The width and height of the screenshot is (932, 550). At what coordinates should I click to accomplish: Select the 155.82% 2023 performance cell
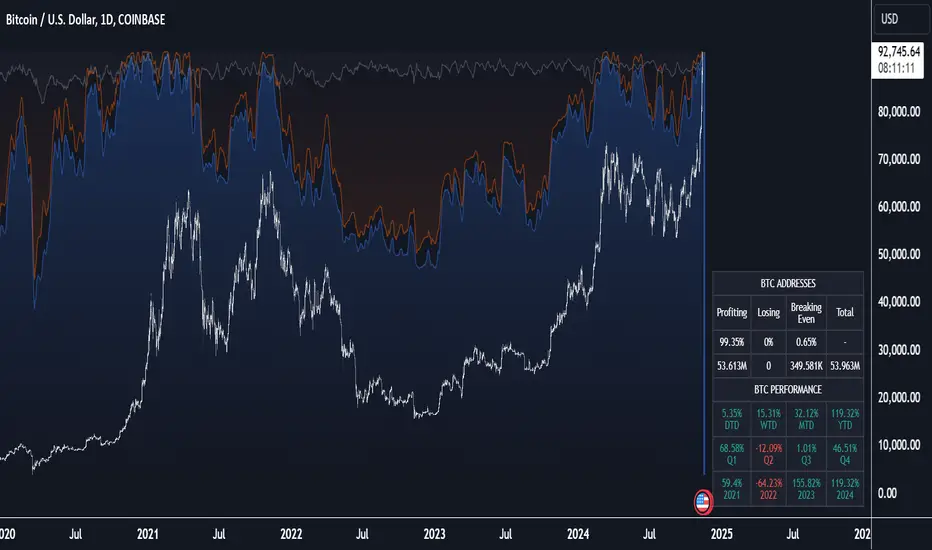(x=806, y=489)
